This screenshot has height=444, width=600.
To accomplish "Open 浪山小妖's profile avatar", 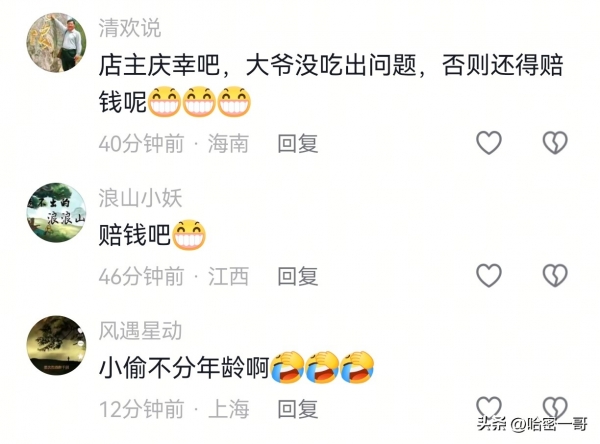I will coord(56,212).
